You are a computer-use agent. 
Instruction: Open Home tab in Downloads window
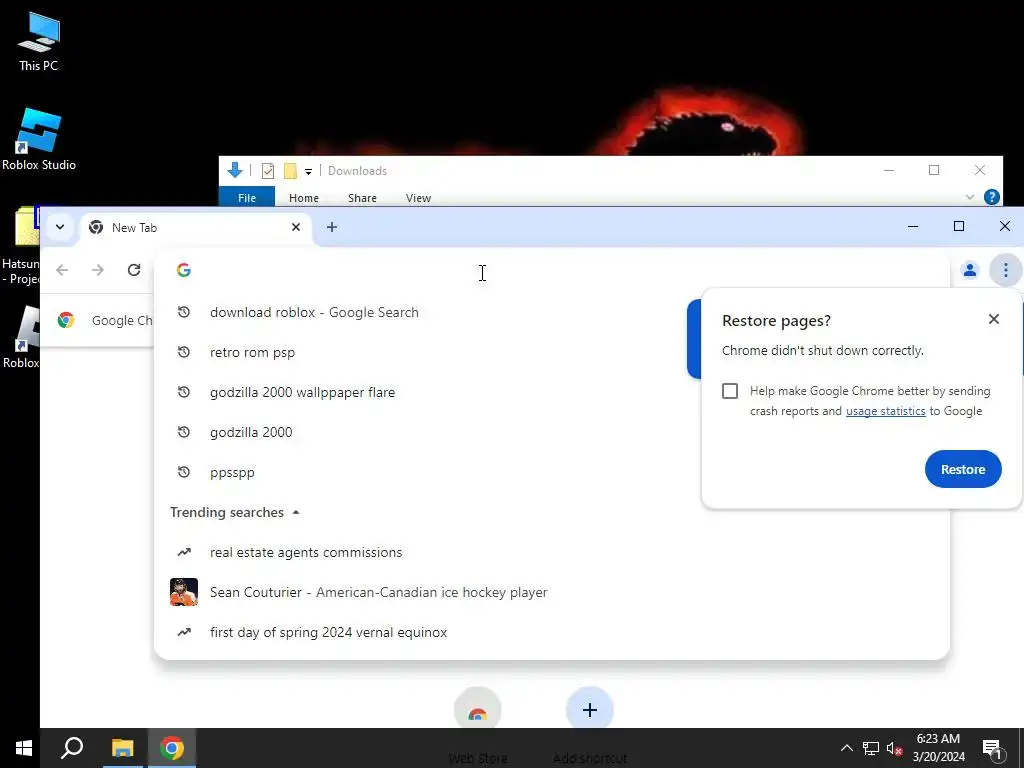304,198
